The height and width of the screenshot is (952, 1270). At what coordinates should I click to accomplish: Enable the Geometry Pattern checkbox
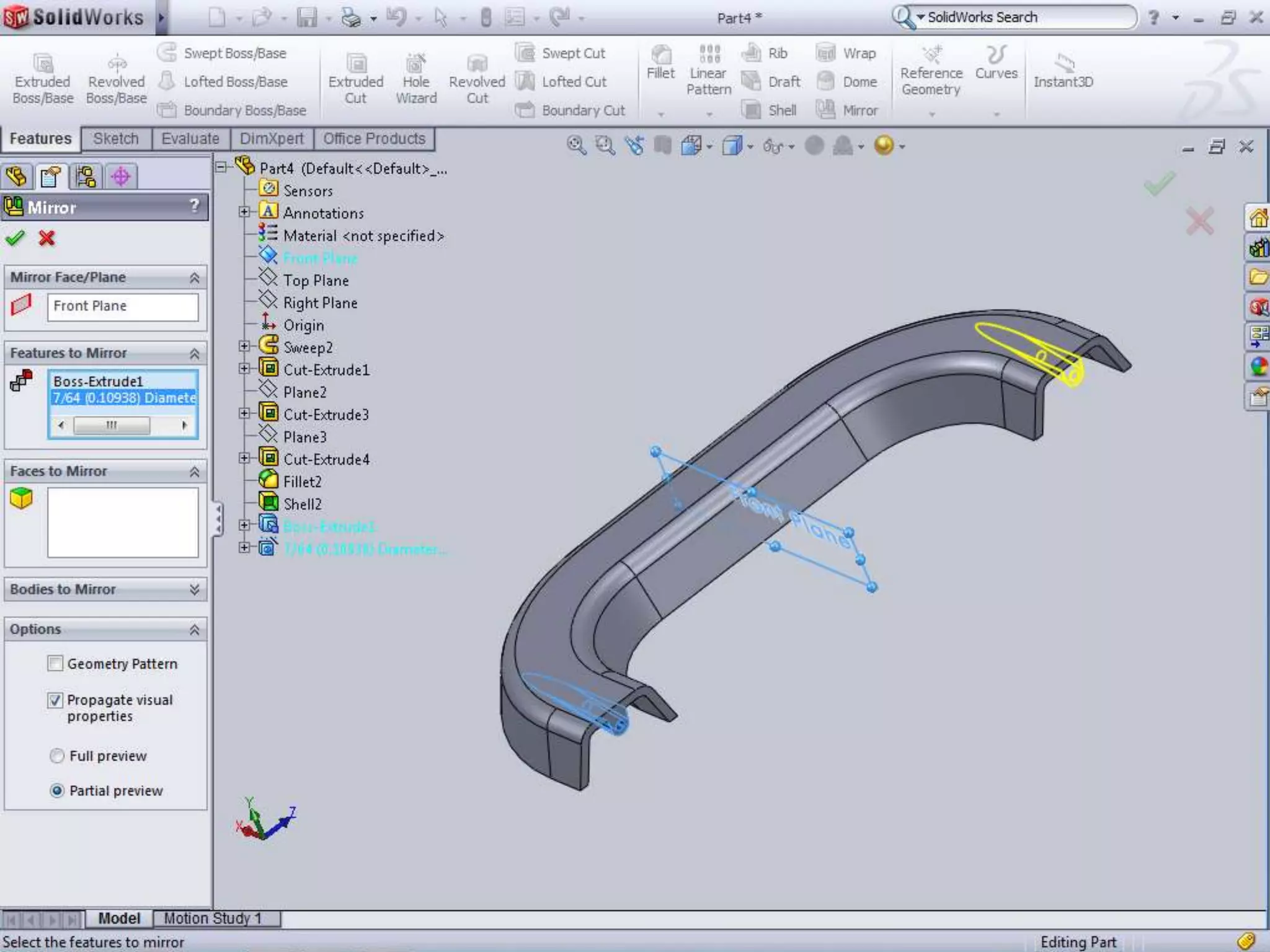pyautogui.click(x=56, y=664)
